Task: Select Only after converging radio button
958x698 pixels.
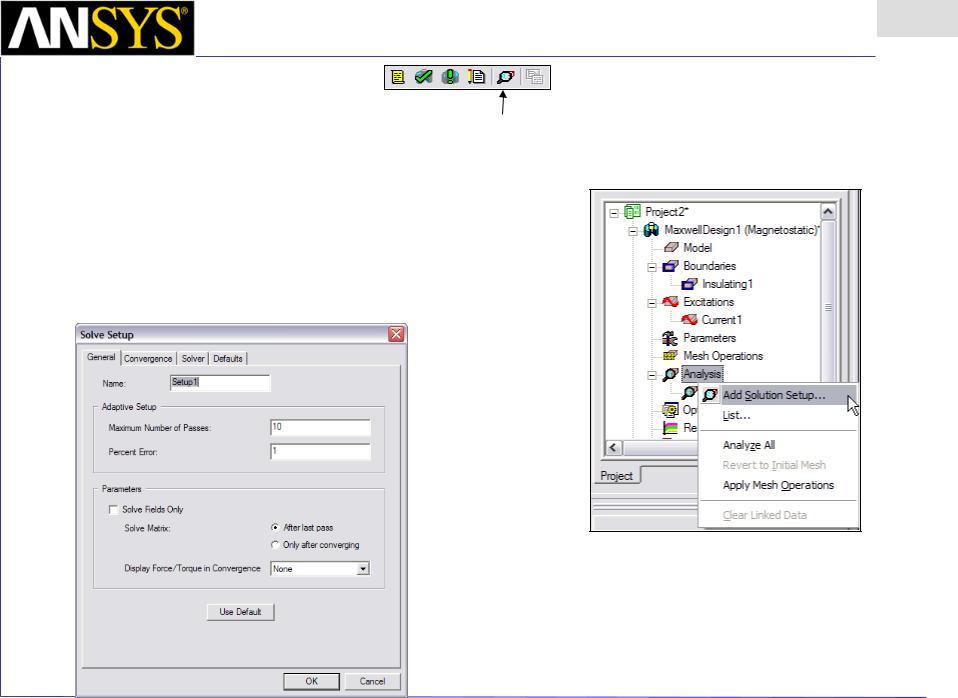Action: click(x=275, y=545)
